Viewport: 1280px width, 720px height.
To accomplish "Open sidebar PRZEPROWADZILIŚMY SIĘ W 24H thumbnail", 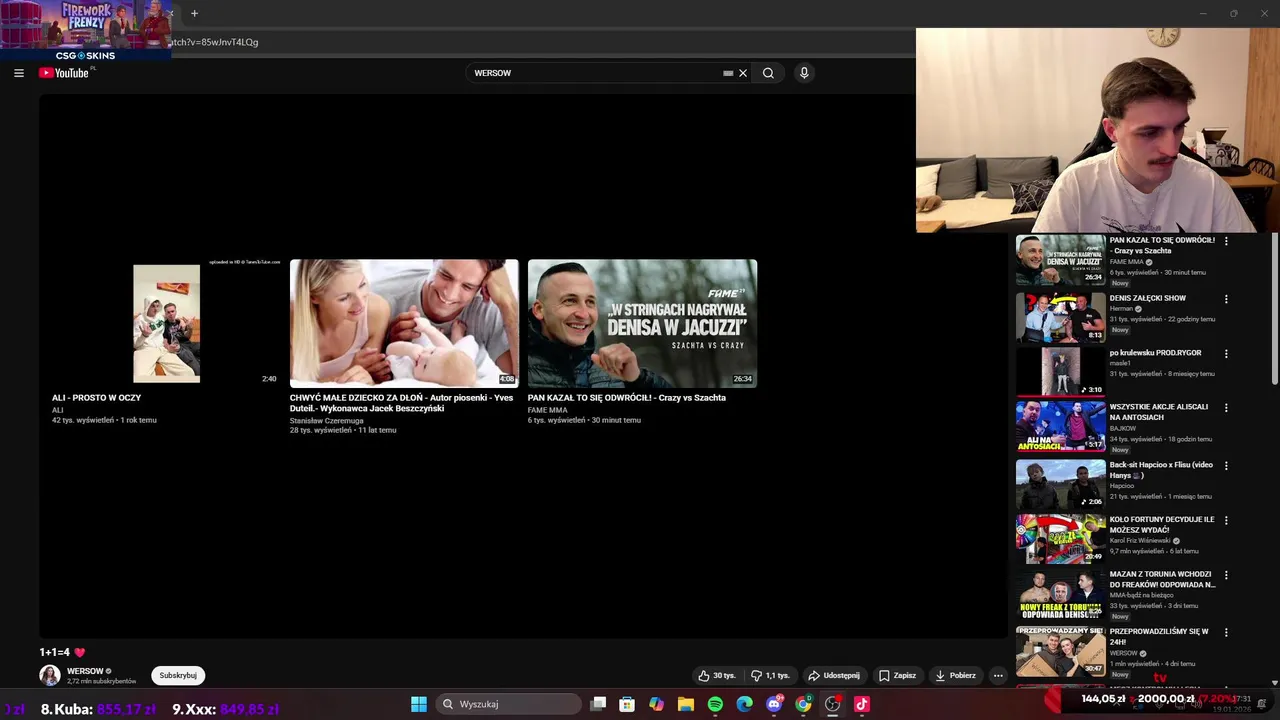I will pos(1060,651).
